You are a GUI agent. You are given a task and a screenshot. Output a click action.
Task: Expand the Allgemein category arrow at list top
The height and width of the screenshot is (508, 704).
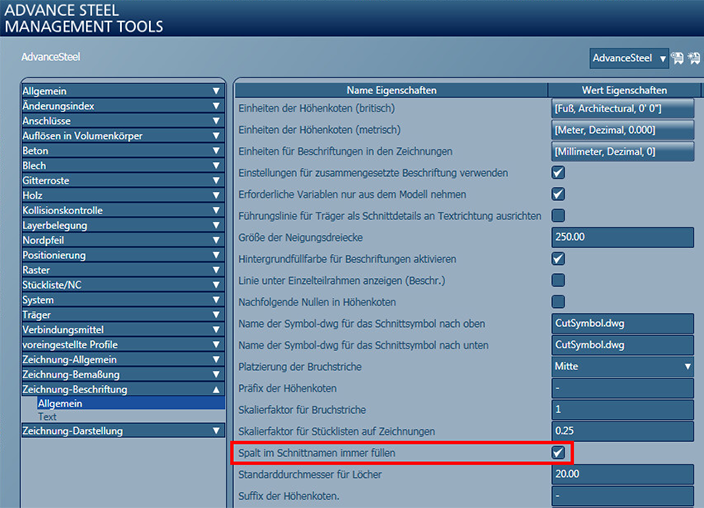[216, 91]
